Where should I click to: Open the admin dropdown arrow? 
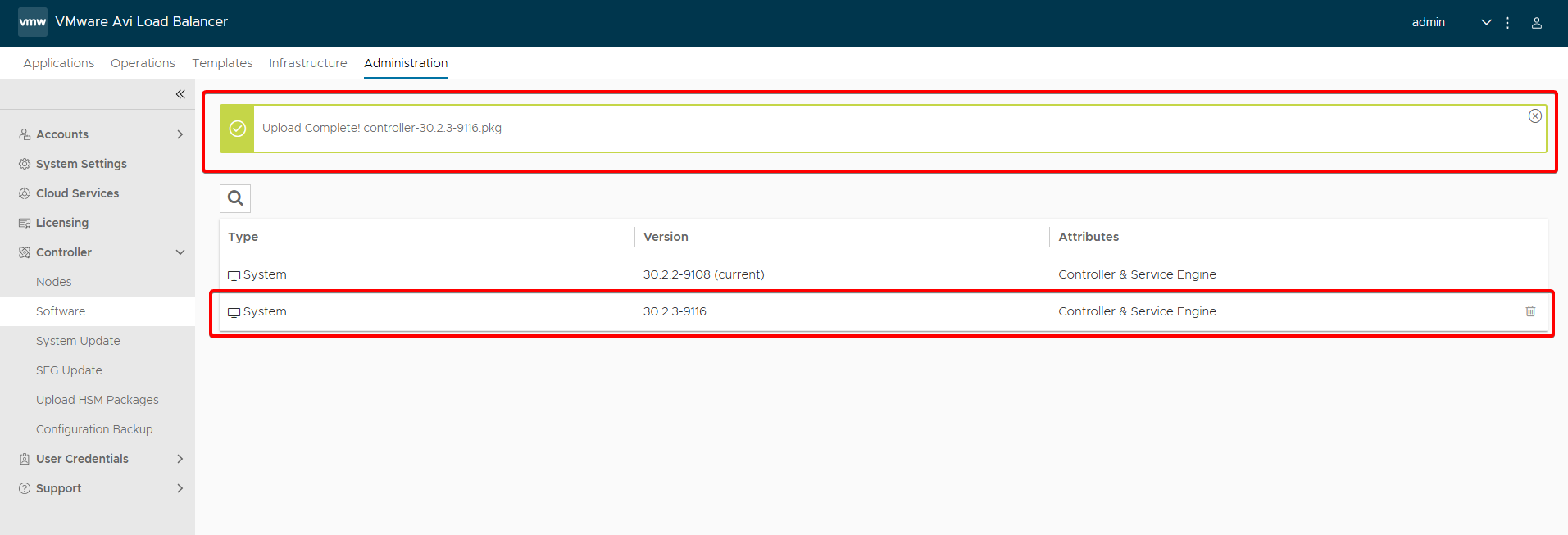point(1485,23)
